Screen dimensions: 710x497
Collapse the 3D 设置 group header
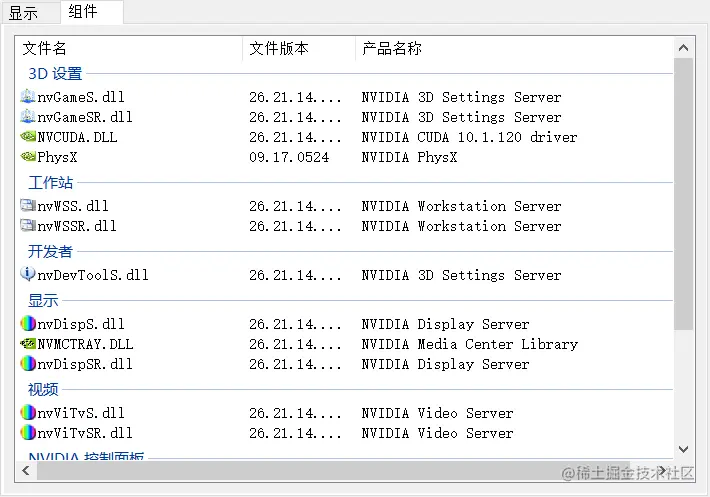point(55,73)
